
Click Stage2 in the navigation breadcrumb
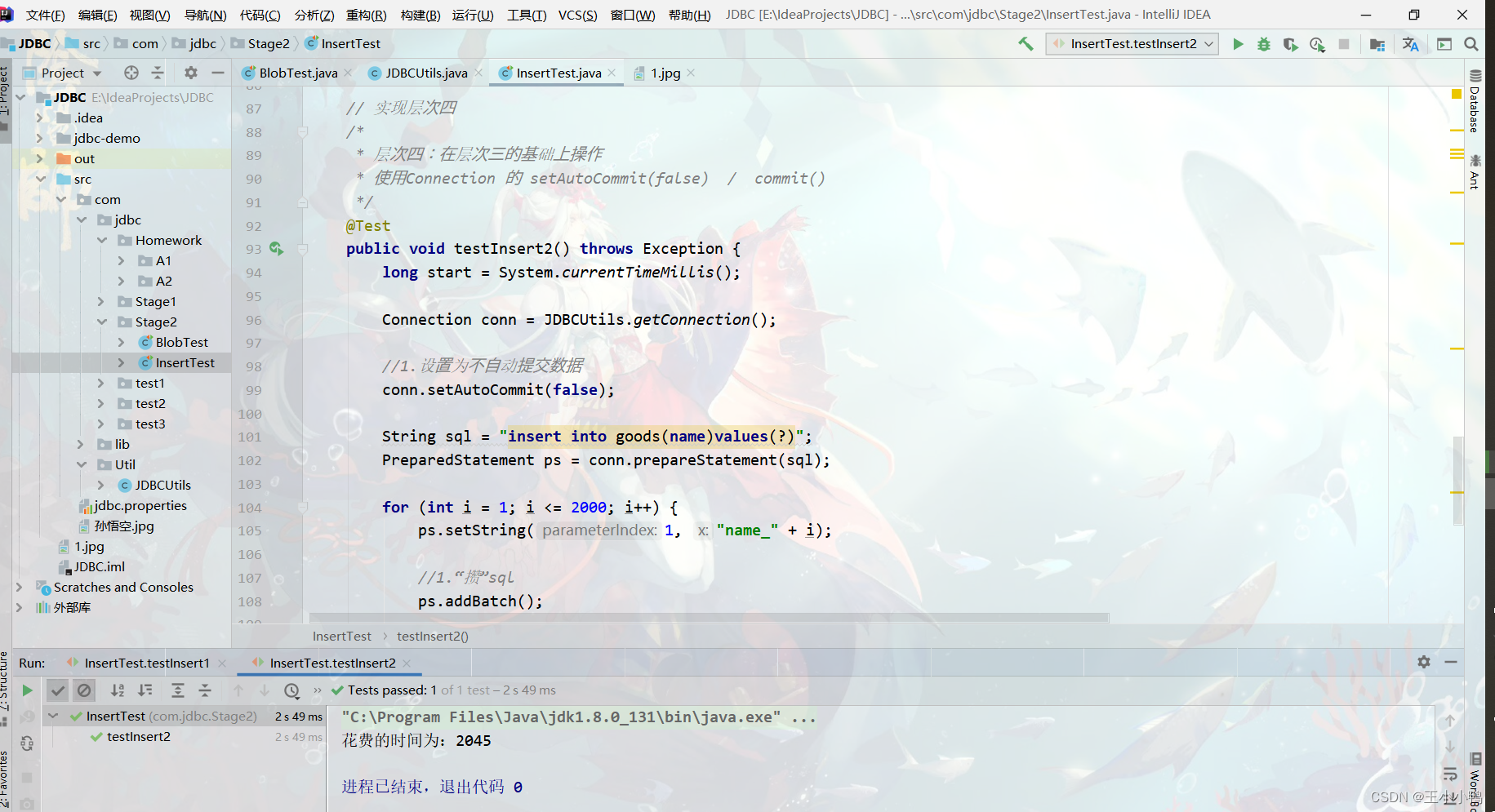click(x=269, y=43)
